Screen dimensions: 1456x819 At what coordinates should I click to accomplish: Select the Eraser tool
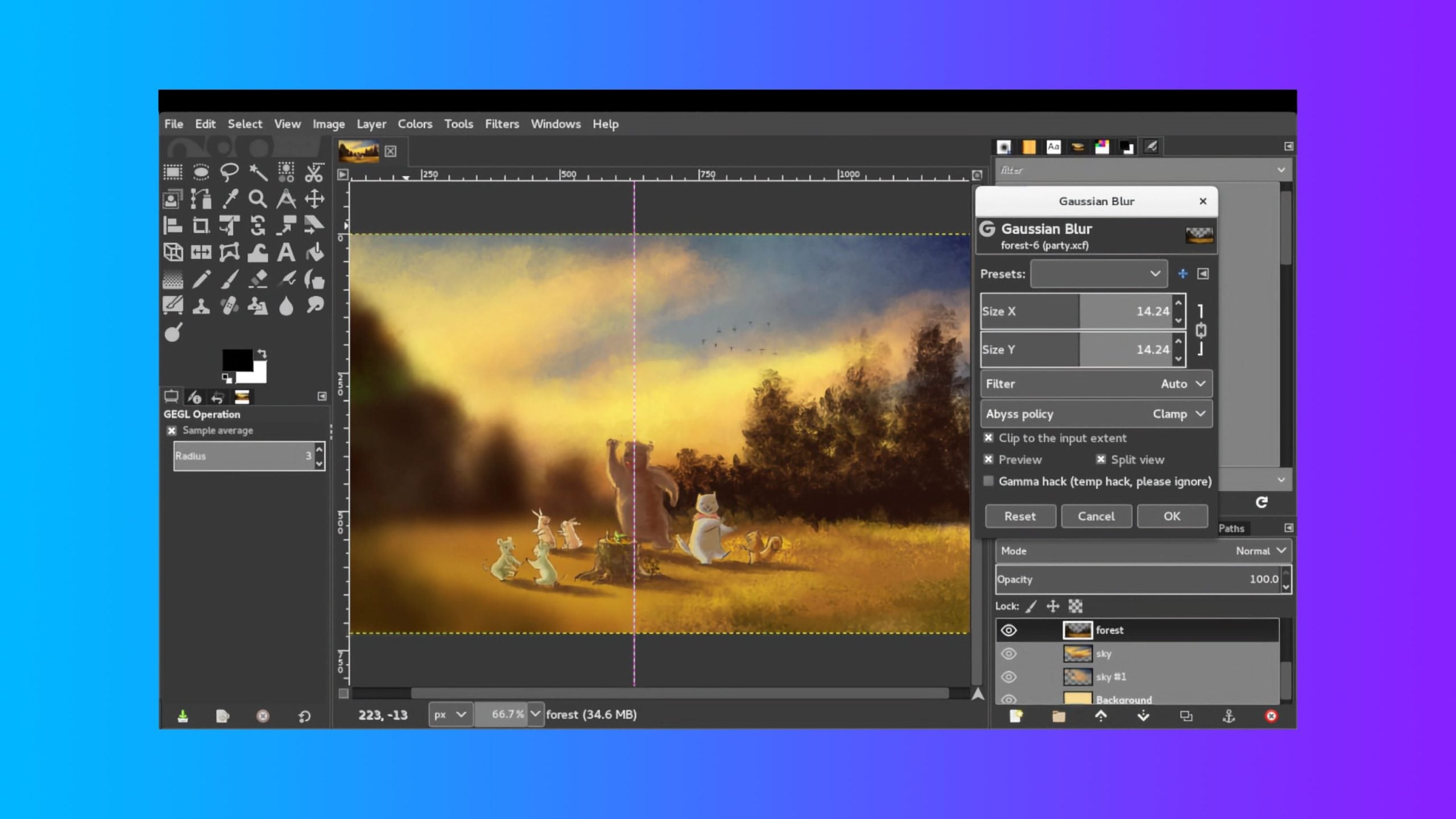[x=258, y=279]
